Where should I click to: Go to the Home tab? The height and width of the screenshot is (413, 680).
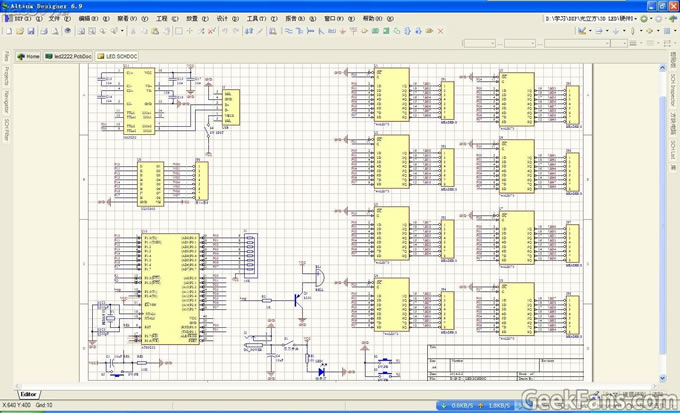(29, 56)
